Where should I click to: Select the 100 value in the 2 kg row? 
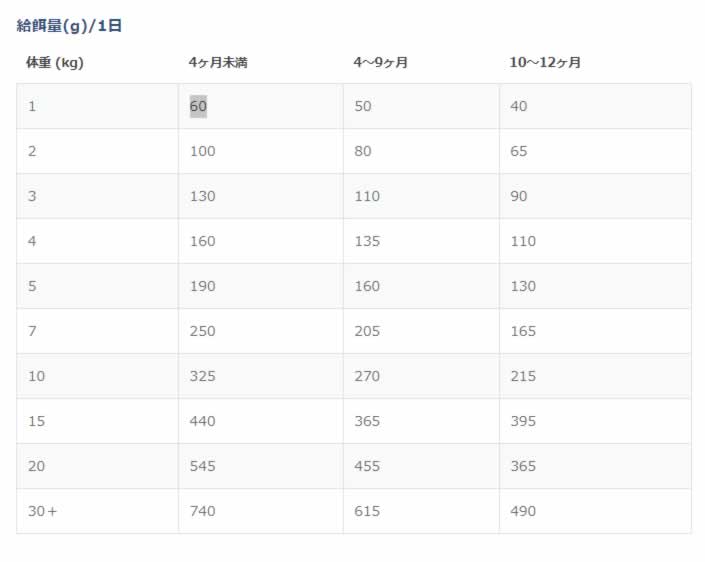click(x=202, y=151)
